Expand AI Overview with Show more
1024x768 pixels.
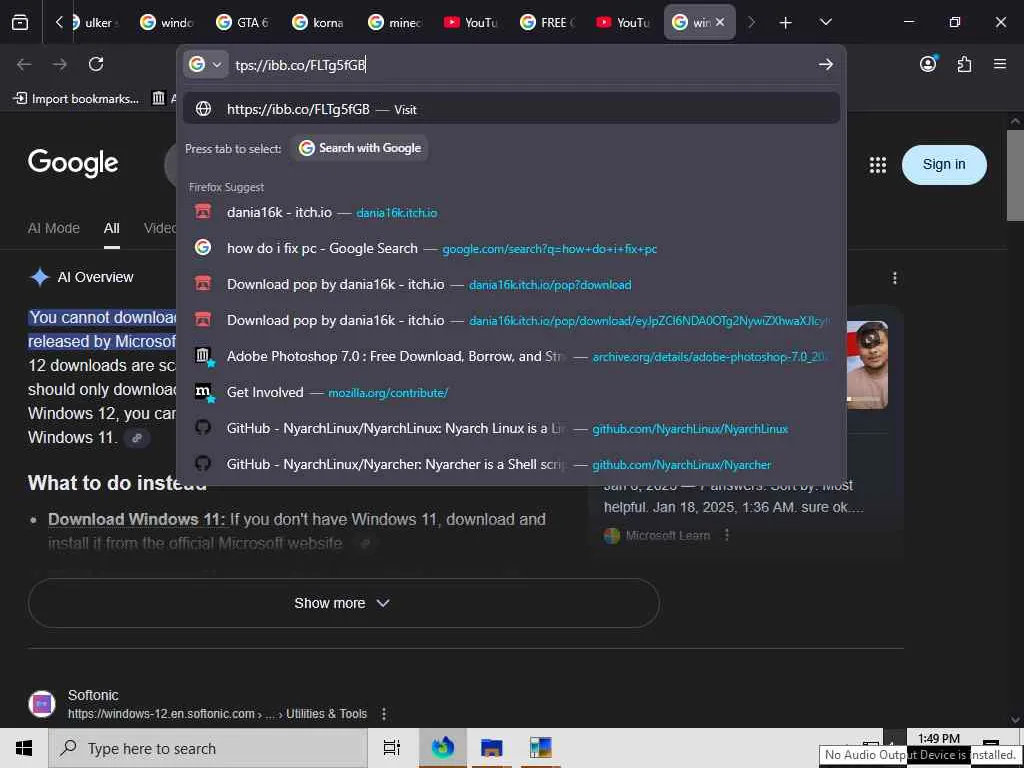click(x=344, y=603)
